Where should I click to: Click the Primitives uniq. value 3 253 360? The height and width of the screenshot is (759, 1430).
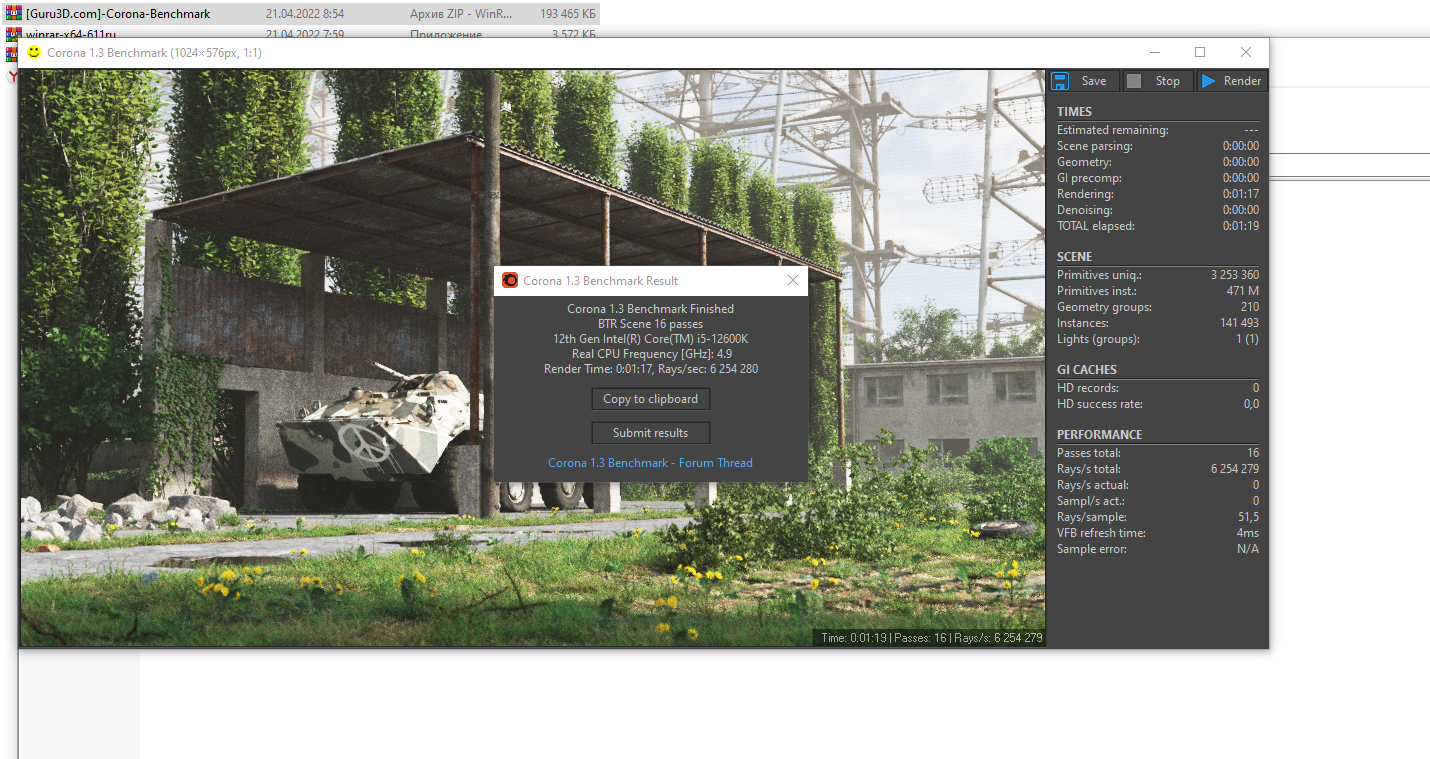point(1234,275)
